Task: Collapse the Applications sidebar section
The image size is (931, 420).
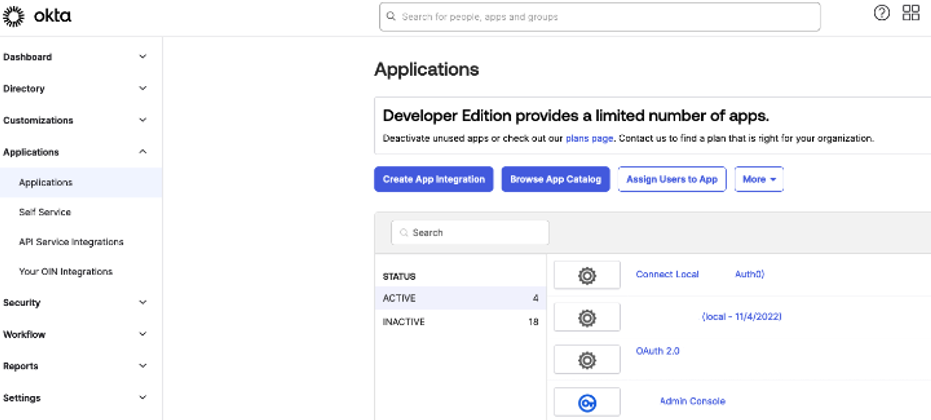Action: (x=75, y=152)
